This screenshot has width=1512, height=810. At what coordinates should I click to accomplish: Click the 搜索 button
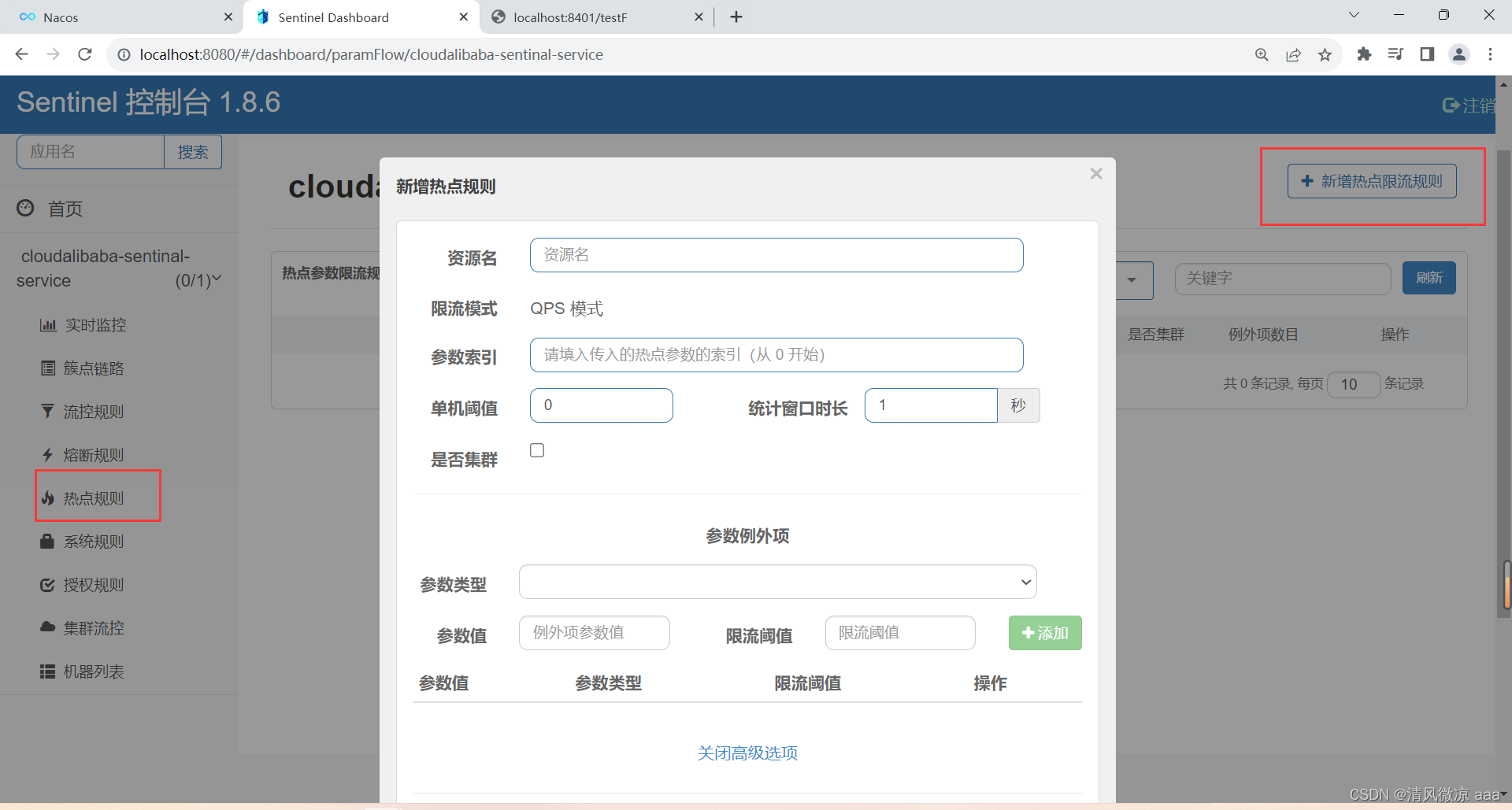(193, 152)
